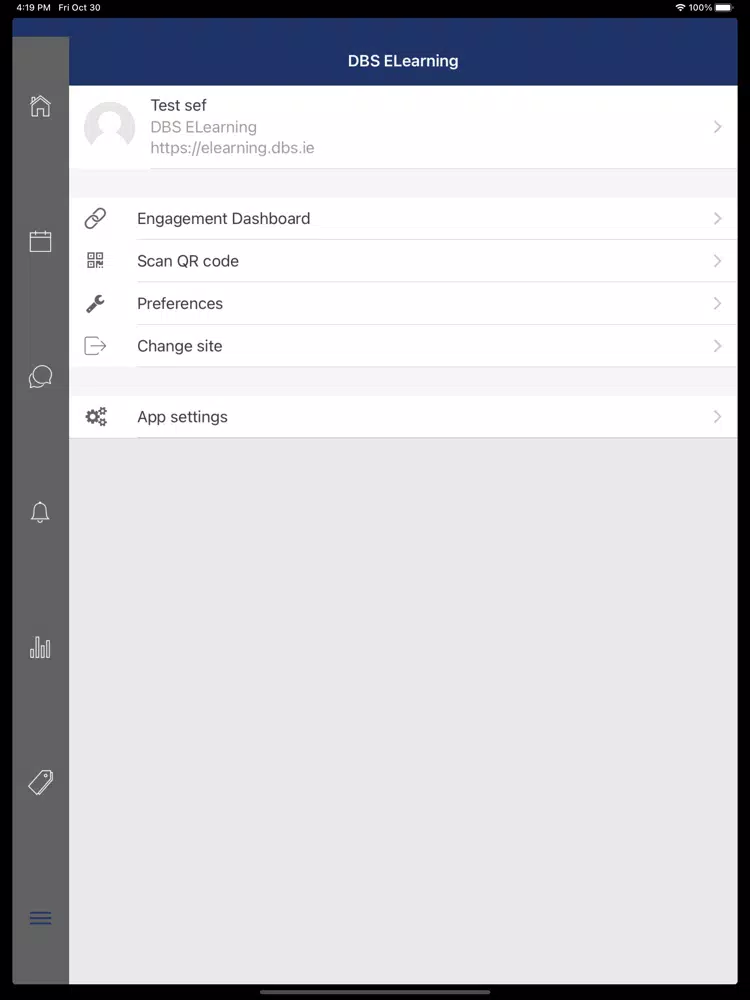Screen dimensions: 750x1000
Task: Tap the Change site exit icon
Action: tap(95, 346)
